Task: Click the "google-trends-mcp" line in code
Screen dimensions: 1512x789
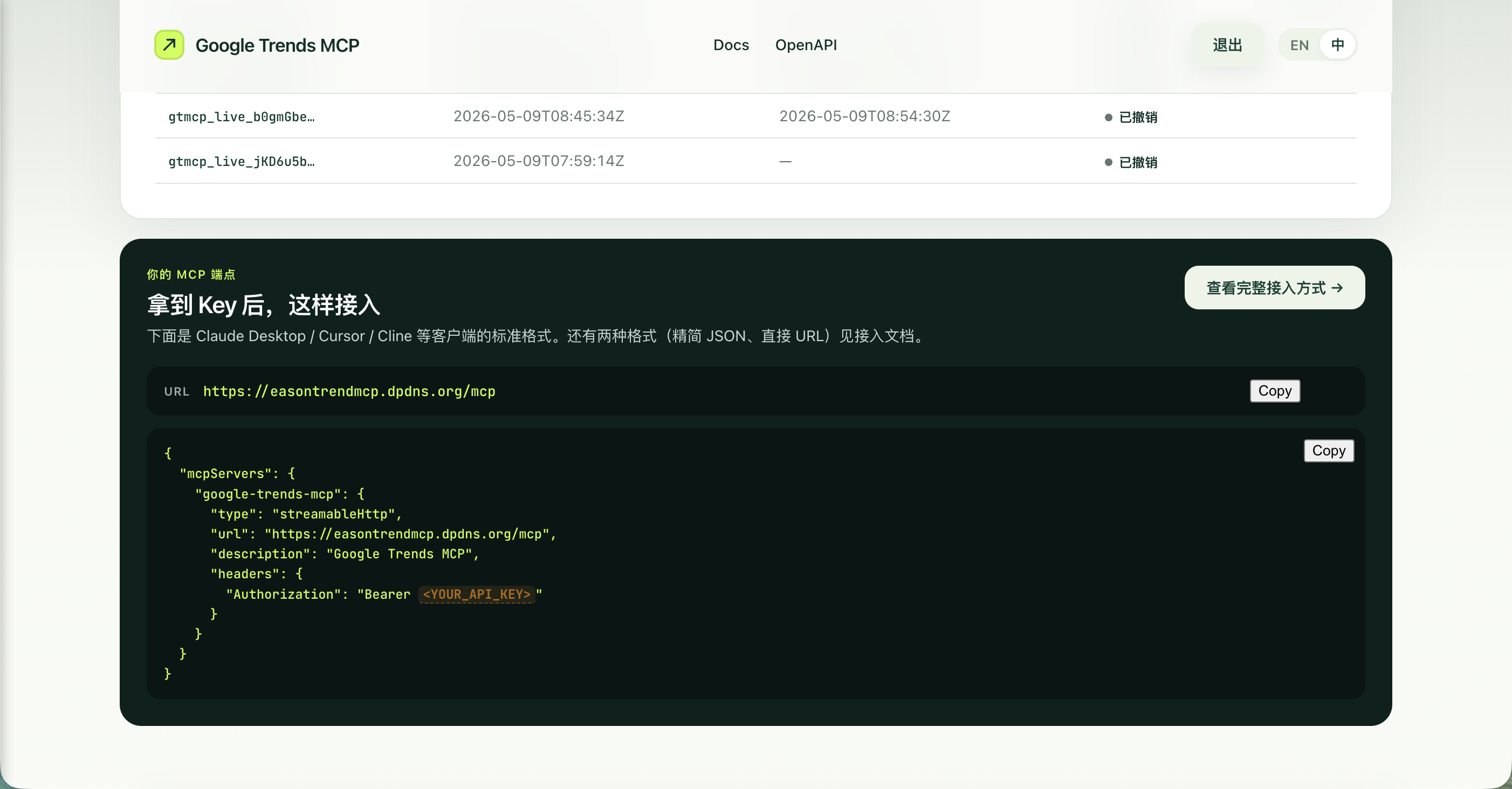Action: pyautogui.click(x=279, y=494)
